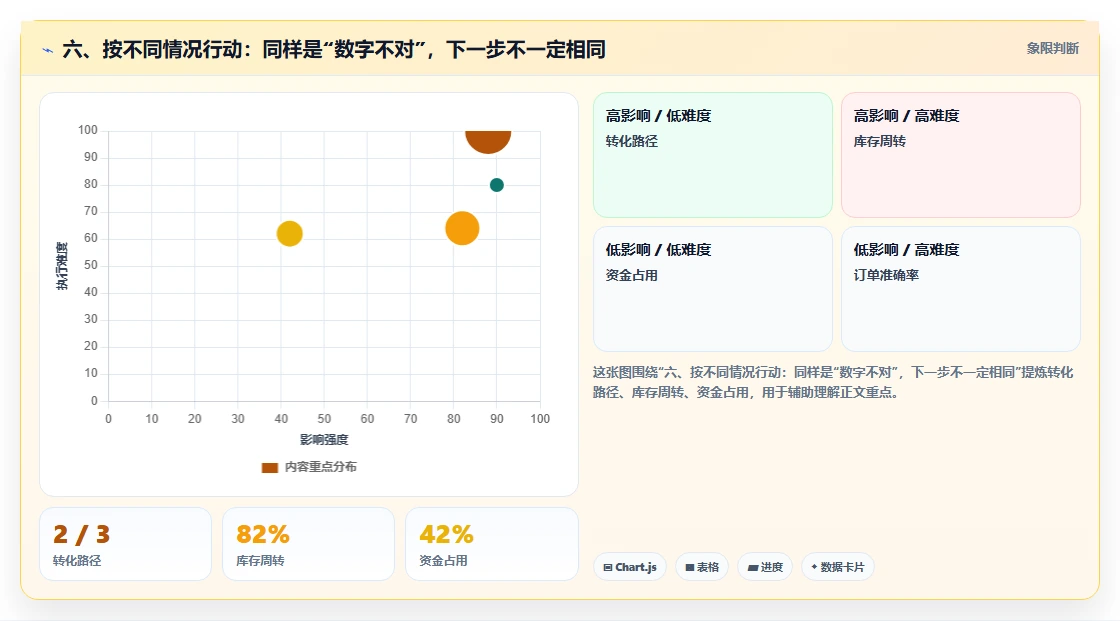Click the 2 / 3 转化路径 stat card

coord(126,544)
